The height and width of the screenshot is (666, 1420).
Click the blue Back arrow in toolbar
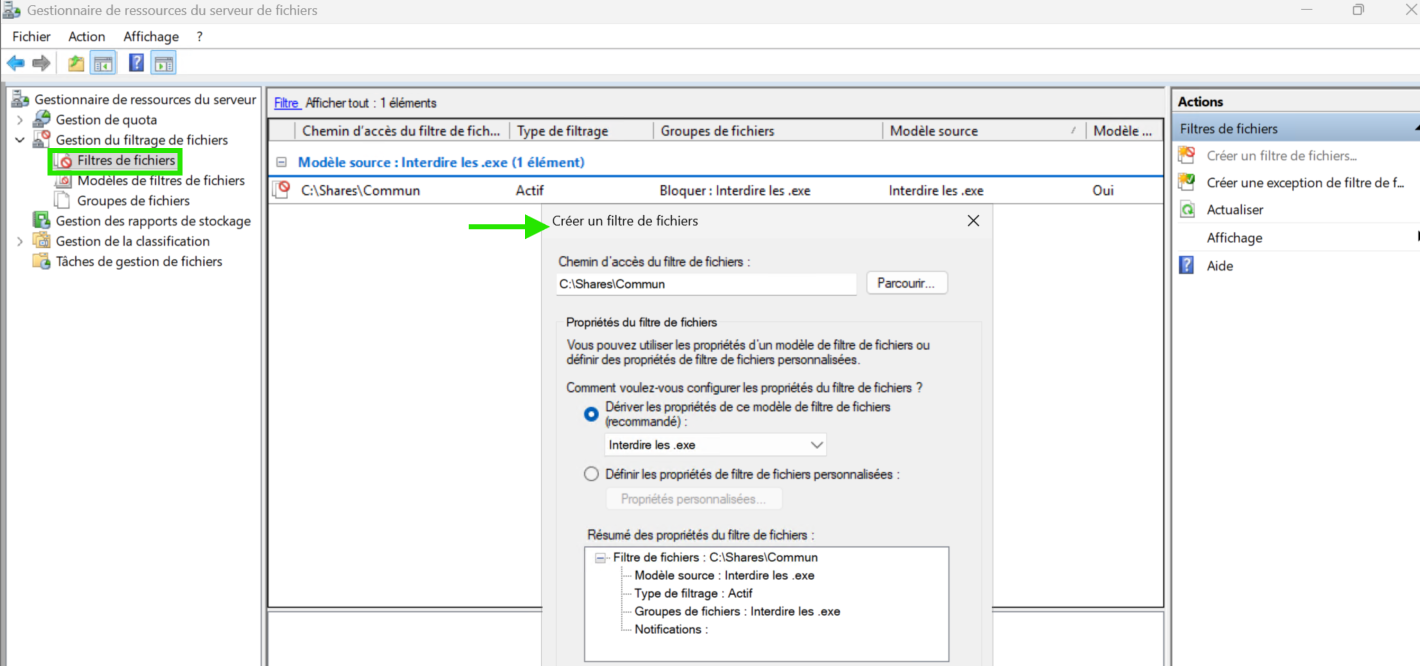pos(16,64)
